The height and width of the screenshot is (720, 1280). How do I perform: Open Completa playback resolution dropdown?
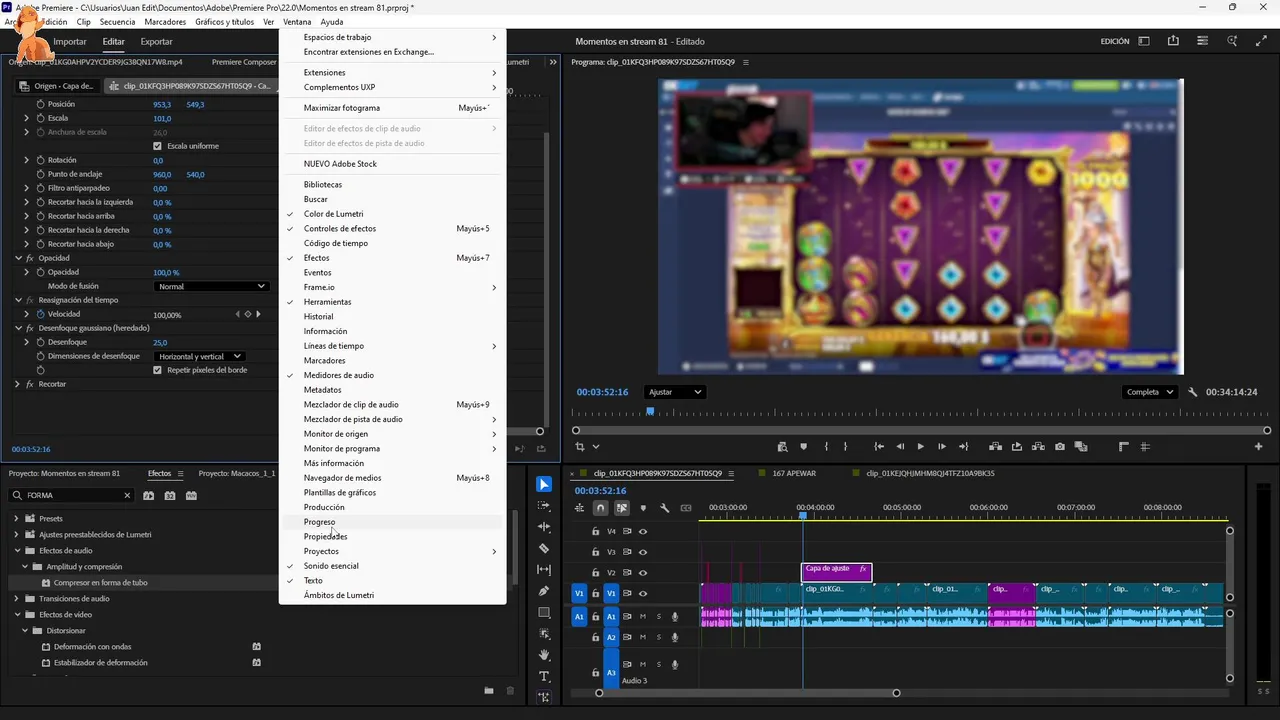pyautogui.click(x=1149, y=392)
